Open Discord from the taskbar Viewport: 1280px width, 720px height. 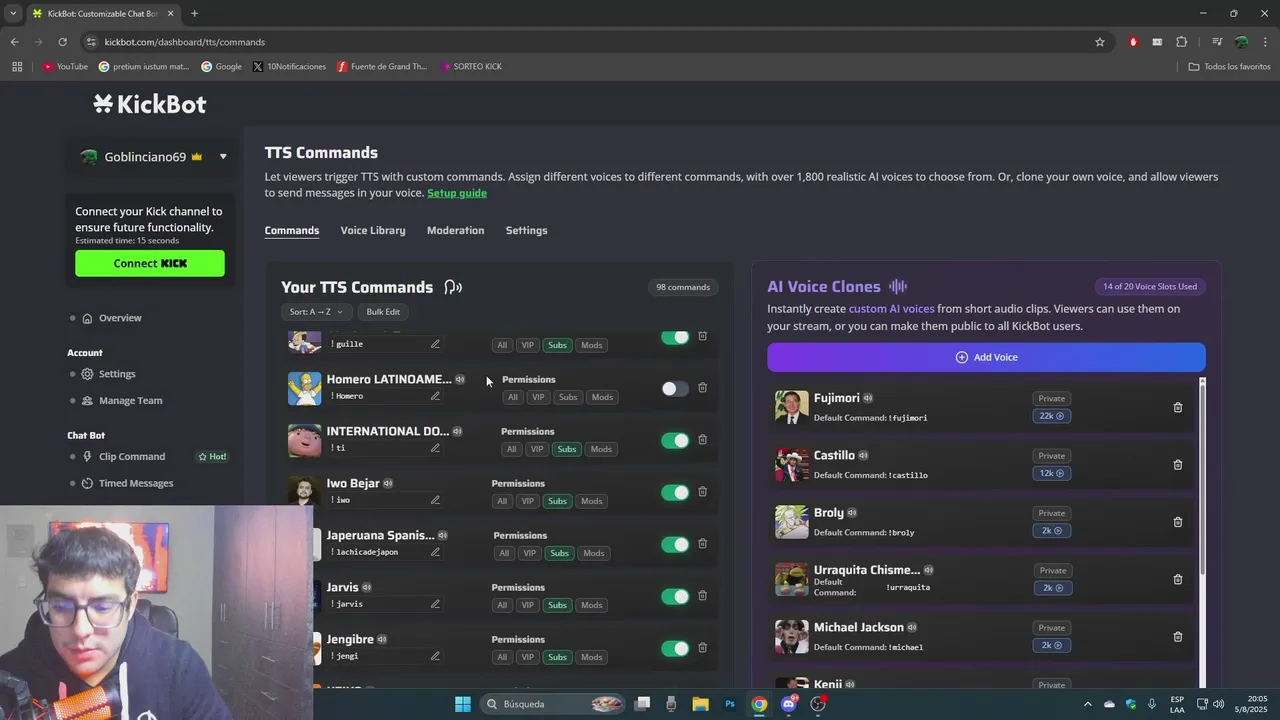789,704
